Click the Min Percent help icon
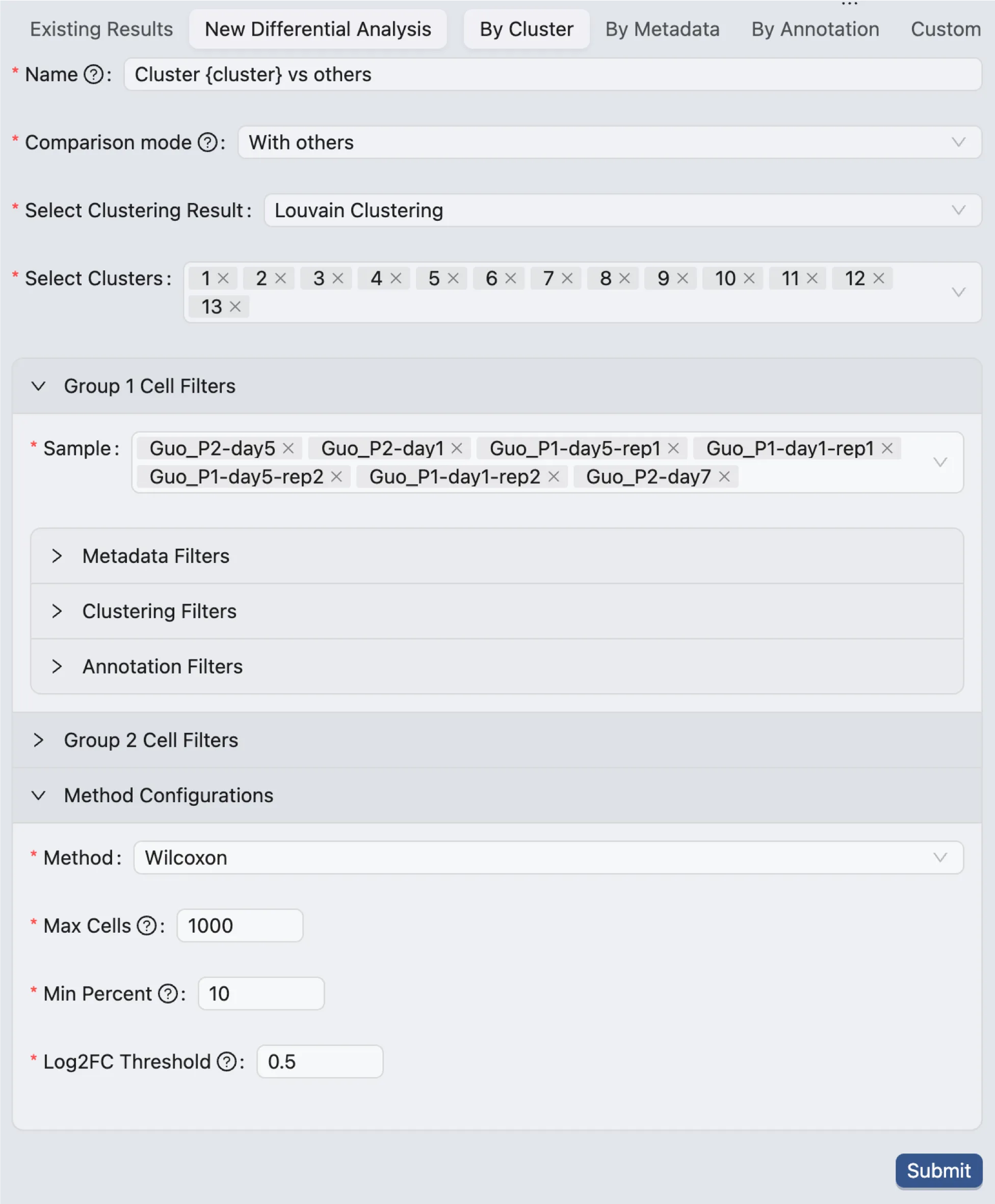Image resolution: width=995 pixels, height=1204 pixels. pos(168,993)
